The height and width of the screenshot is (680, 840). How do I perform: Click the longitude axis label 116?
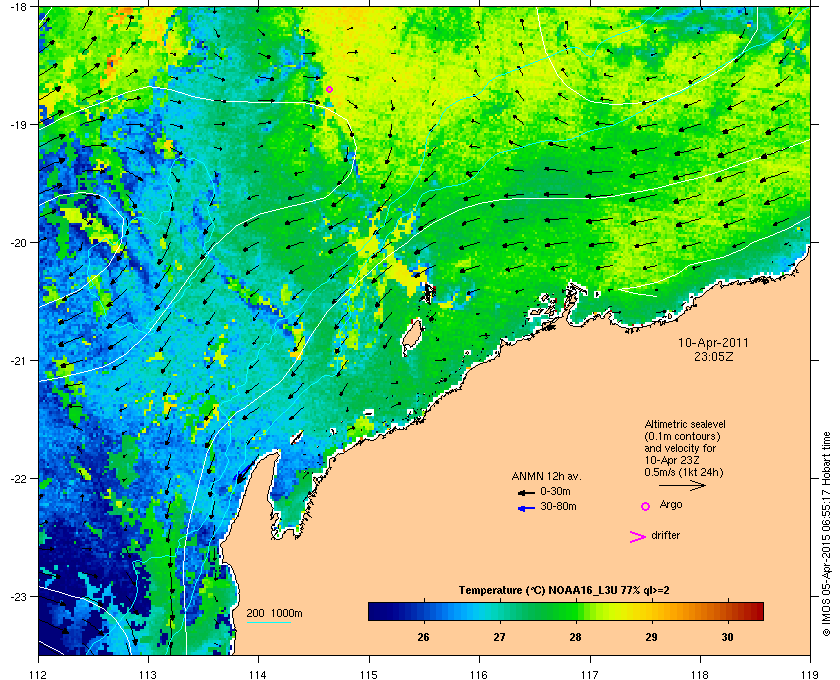[479, 674]
